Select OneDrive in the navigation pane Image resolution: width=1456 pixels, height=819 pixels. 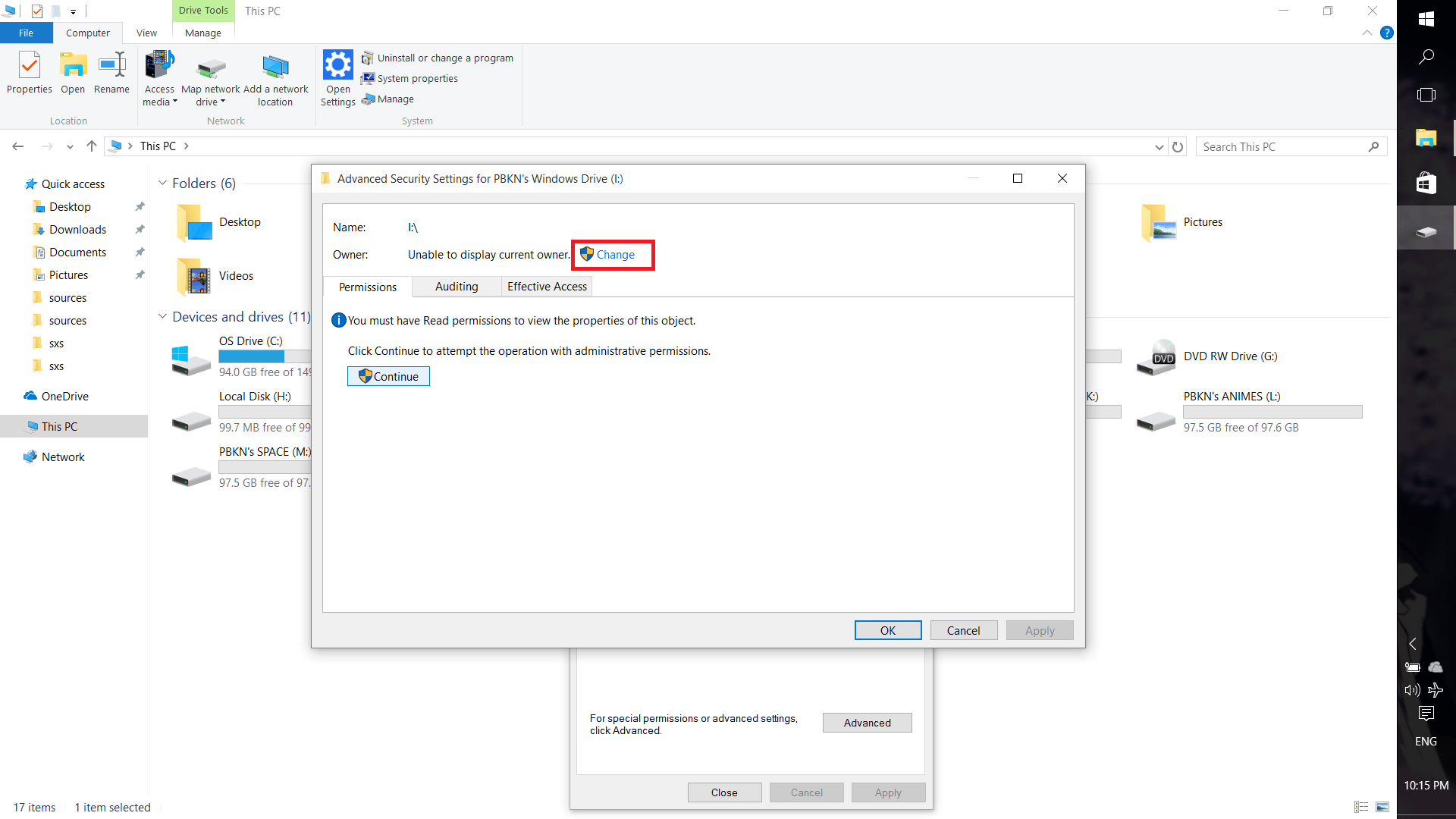click(x=64, y=397)
